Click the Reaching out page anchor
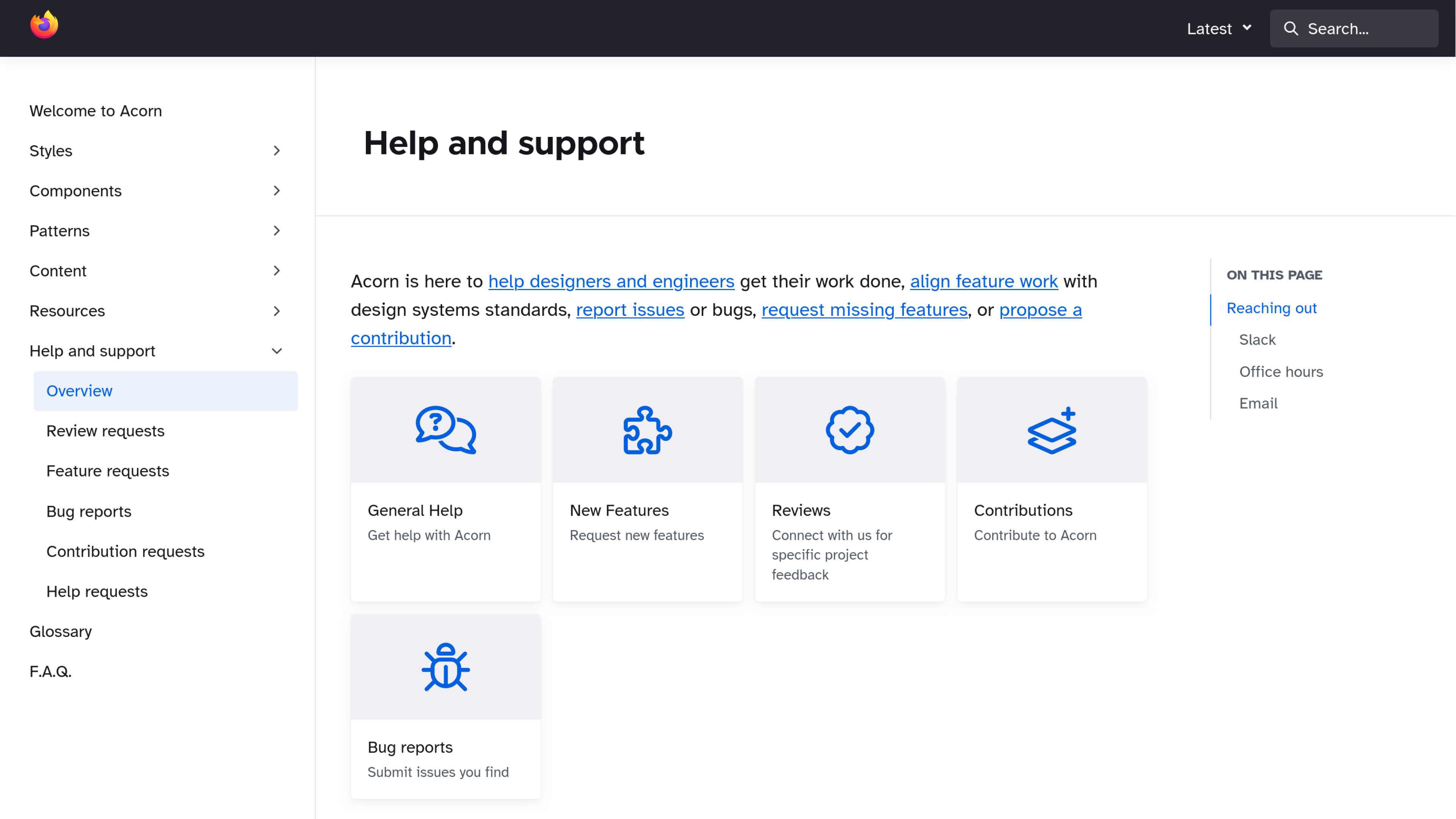Viewport: 1456px width, 819px height. (1271, 307)
